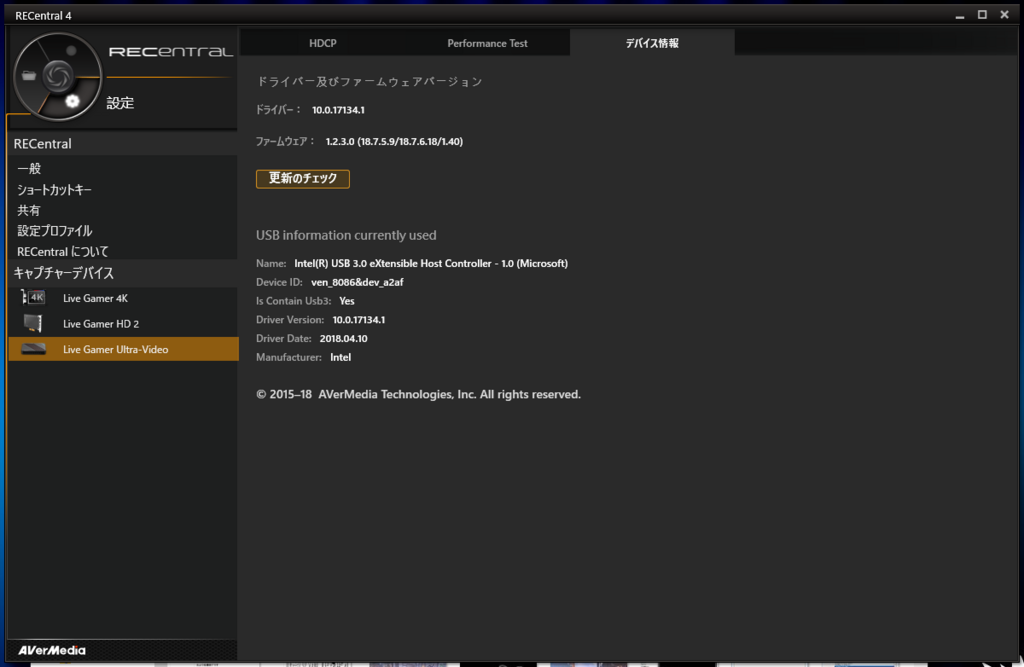Click the USB information currently used heading

[346, 235]
